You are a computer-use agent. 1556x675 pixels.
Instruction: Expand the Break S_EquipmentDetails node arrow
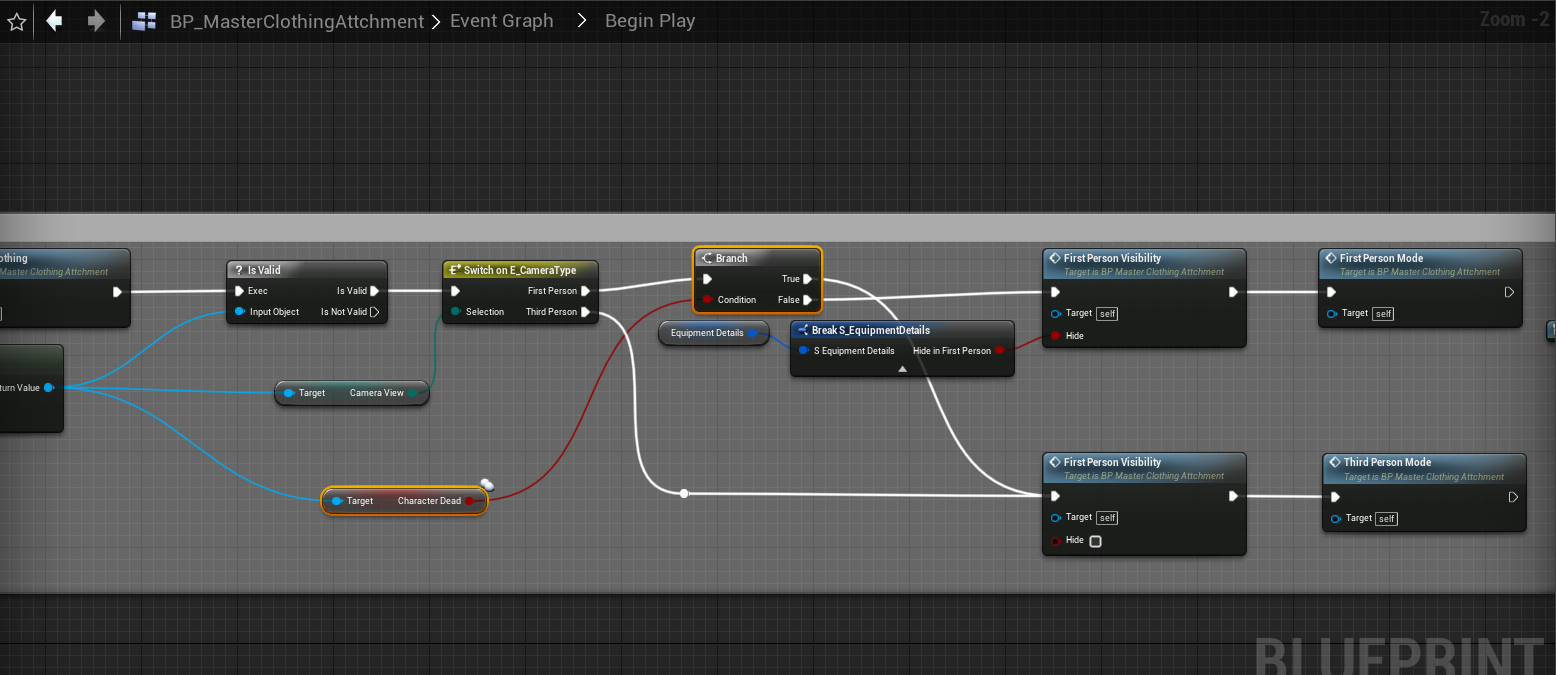[902, 368]
